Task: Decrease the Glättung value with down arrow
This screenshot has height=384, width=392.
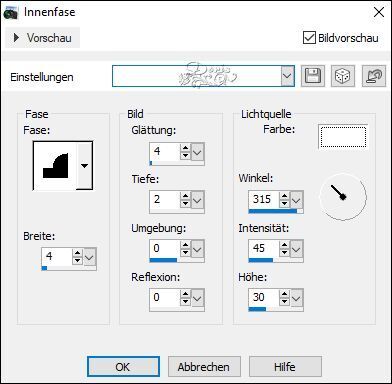Action: tap(185, 156)
